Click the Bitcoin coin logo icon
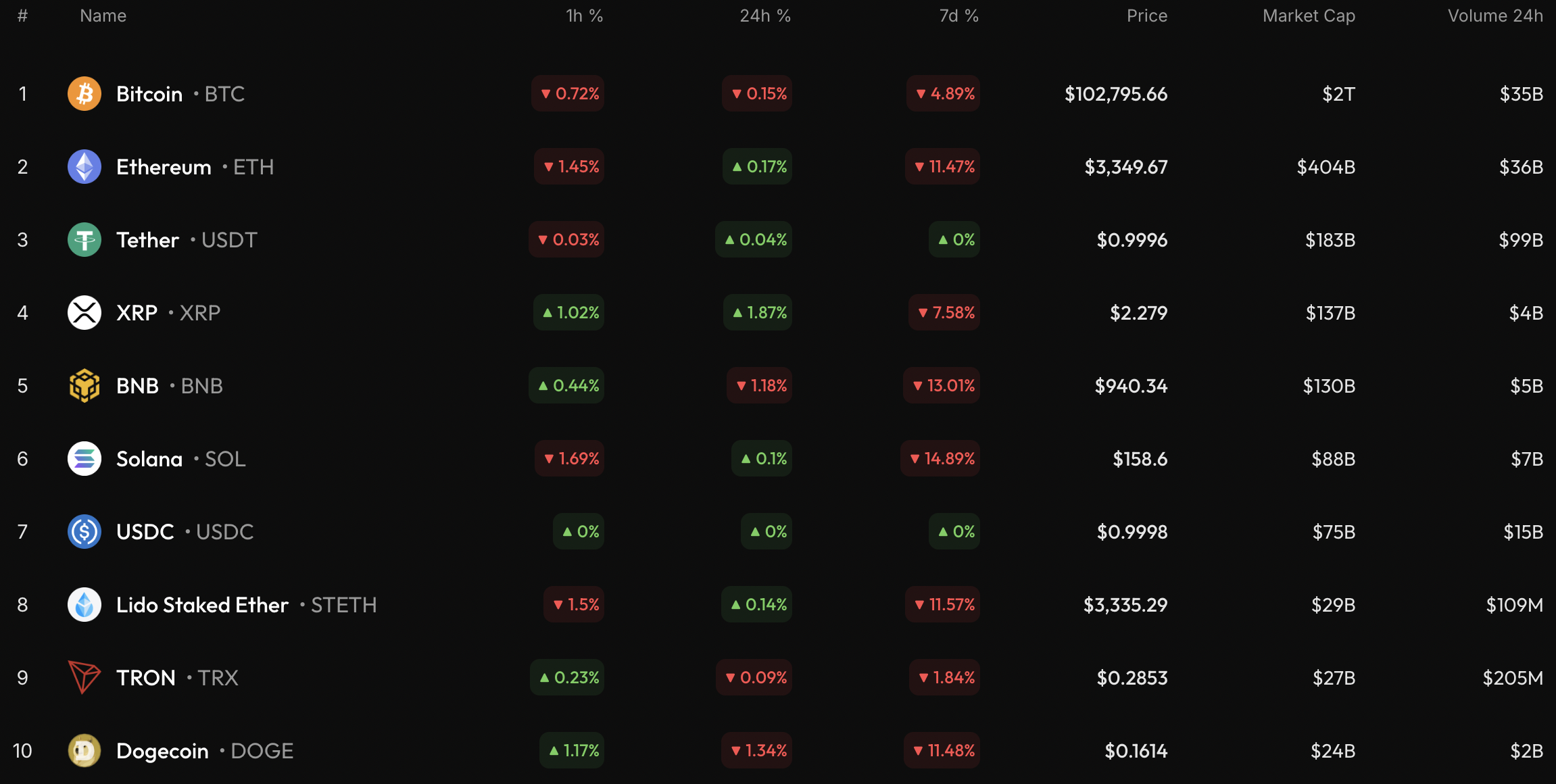 [84, 94]
